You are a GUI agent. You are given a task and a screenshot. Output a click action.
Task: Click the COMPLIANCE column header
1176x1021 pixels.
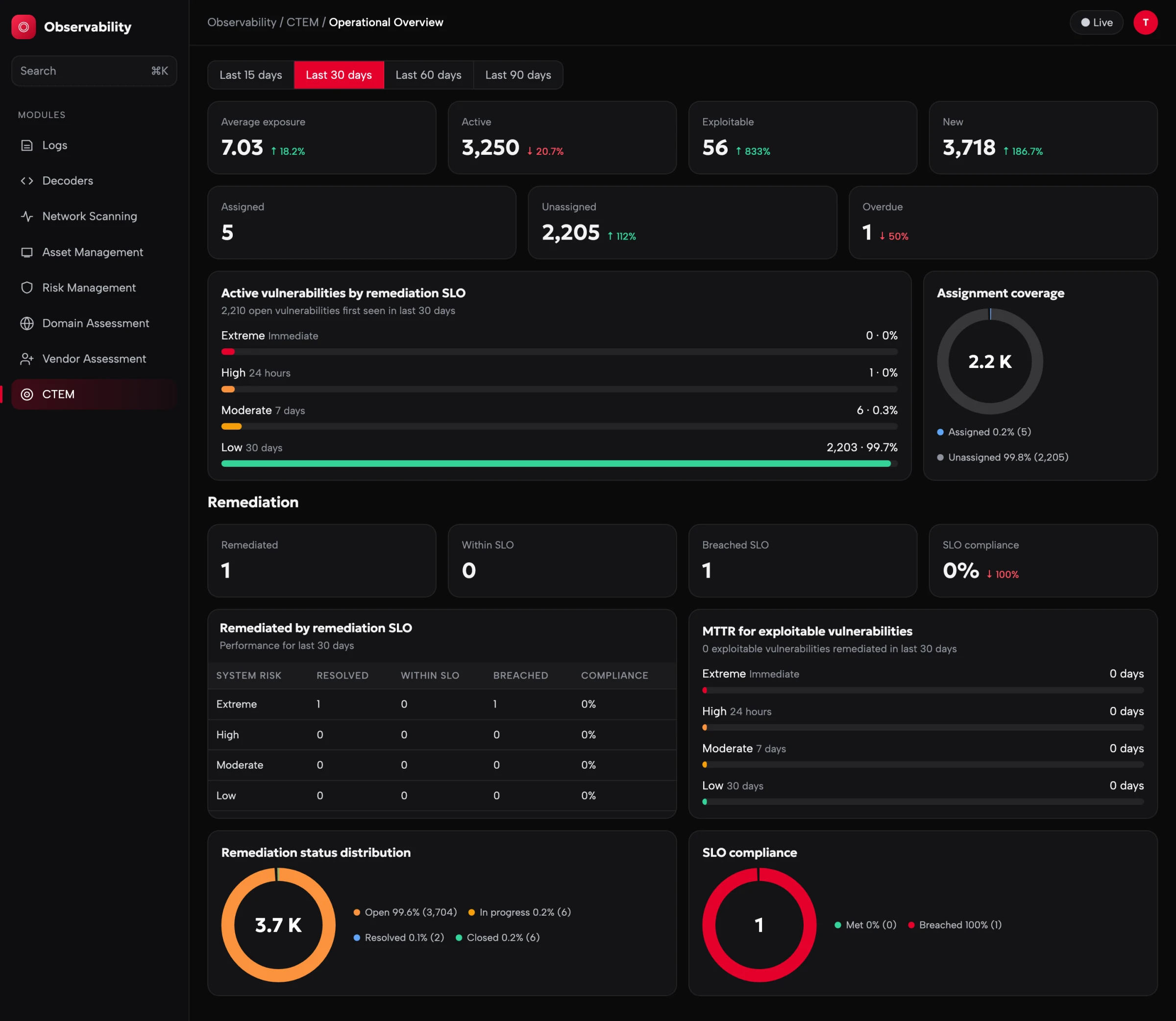point(614,676)
